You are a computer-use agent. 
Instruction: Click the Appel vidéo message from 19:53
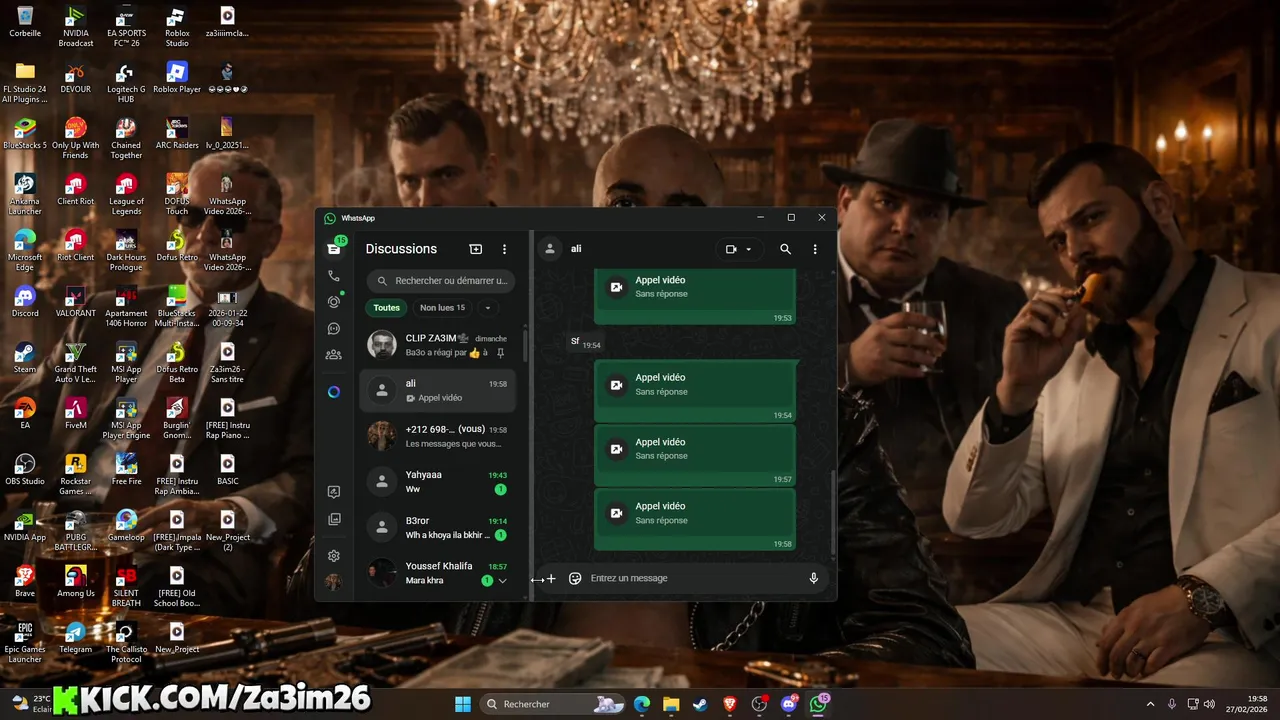tap(696, 296)
